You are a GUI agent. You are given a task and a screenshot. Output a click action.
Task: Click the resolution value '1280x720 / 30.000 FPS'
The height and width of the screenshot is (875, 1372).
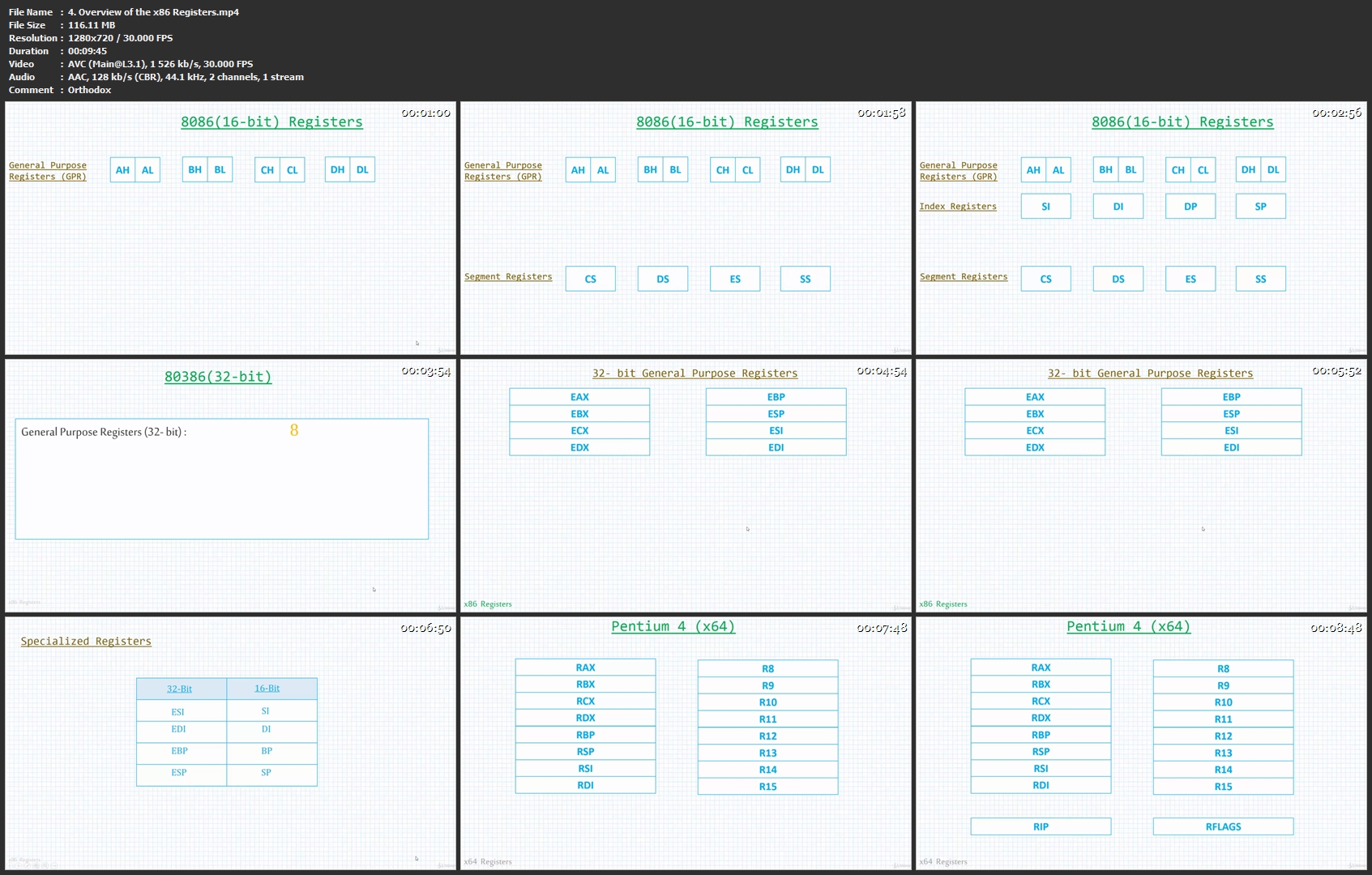pos(120,38)
